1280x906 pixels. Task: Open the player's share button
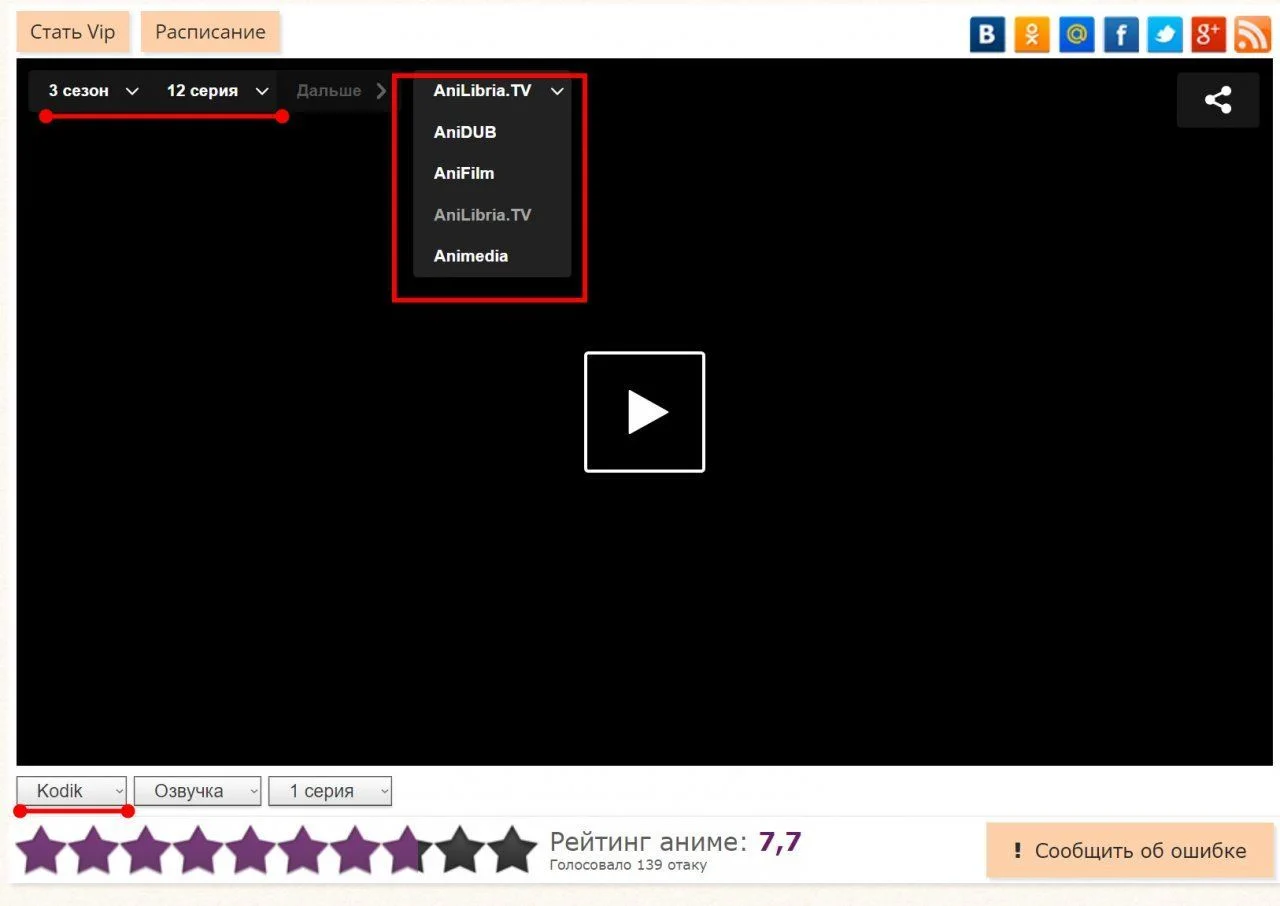(x=1218, y=100)
